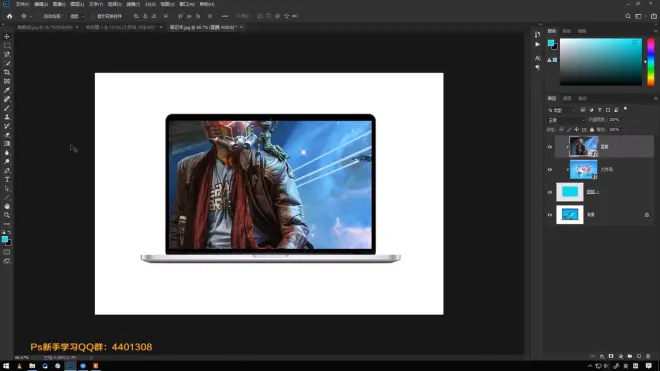This screenshot has height=371, width=660.
Task: Open the History panel icon in the collapsed dock
Action: (x=538, y=35)
